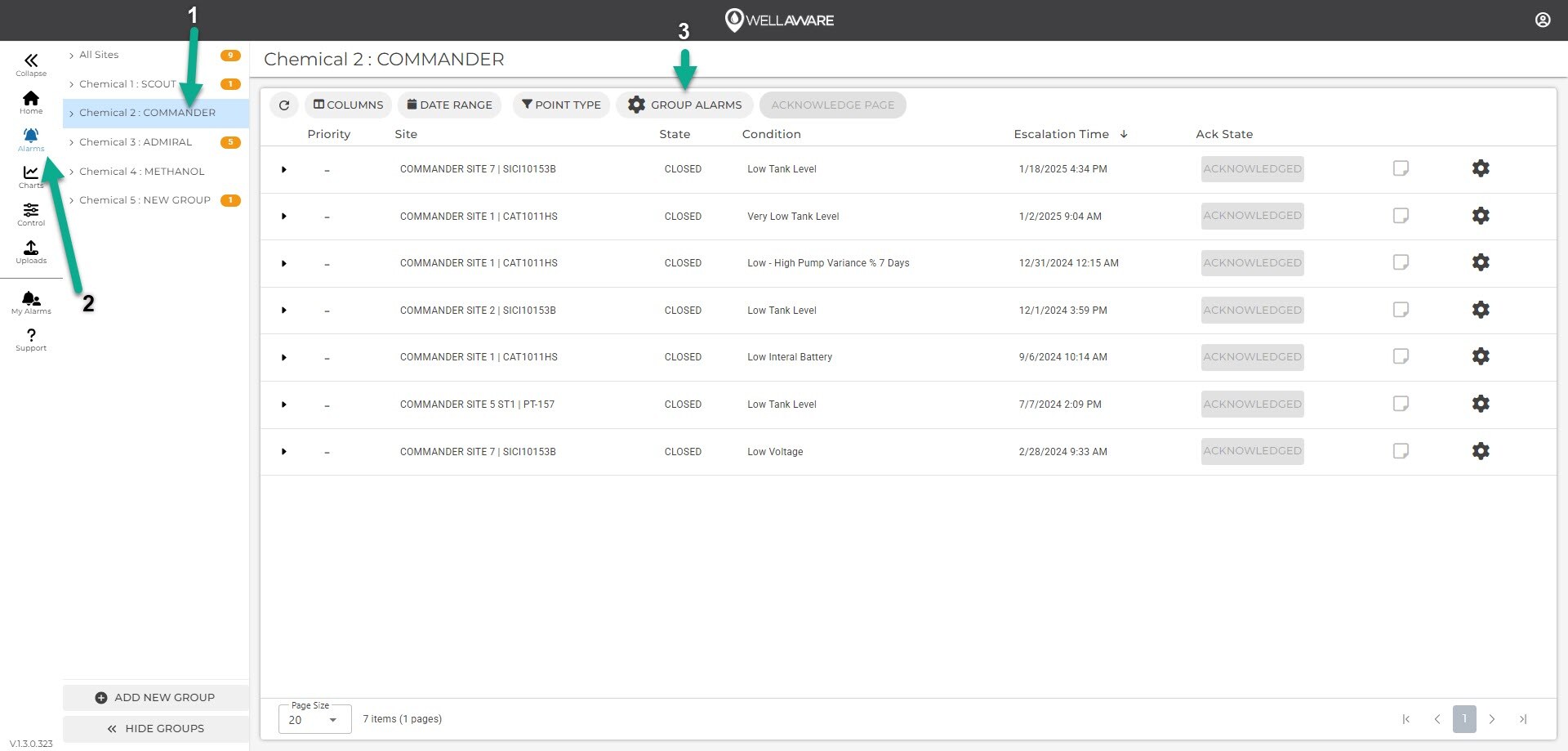The height and width of the screenshot is (751, 1568).
Task: Open the DATE RANGE filter
Action: 449,105
